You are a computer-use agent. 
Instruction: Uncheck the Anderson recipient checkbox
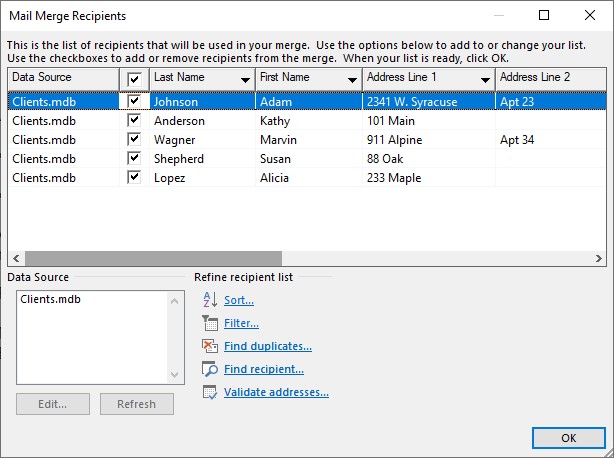[x=134, y=120]
